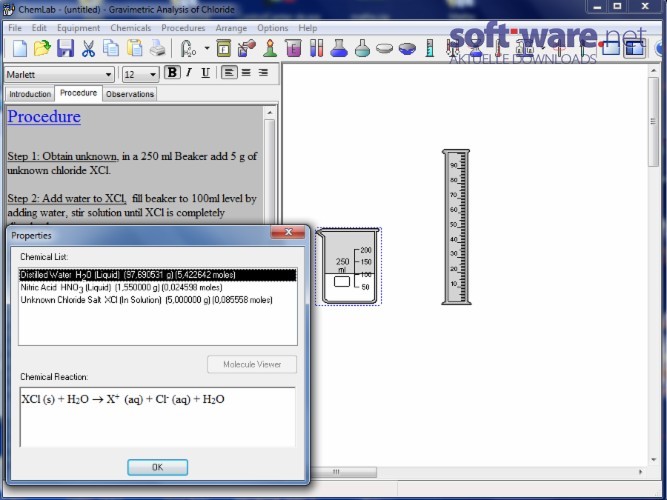The height and width of the screenshot is (500, 667).
Task: Click the Step 1: Obtain unknown link
Action: 63,156
